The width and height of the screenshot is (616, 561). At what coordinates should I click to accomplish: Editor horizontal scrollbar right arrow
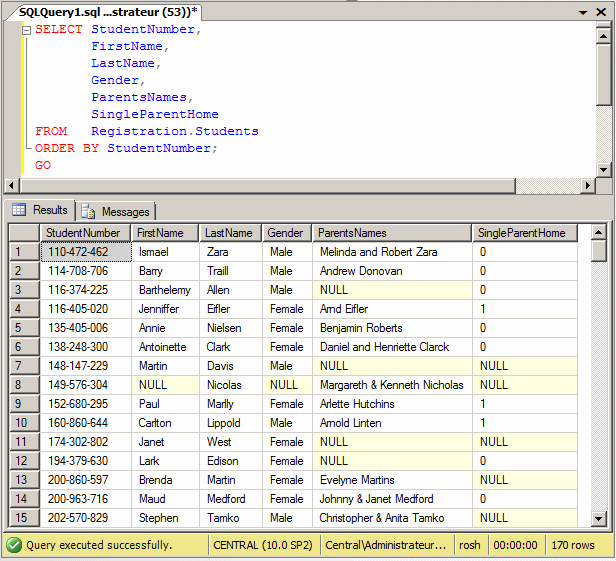588,185
